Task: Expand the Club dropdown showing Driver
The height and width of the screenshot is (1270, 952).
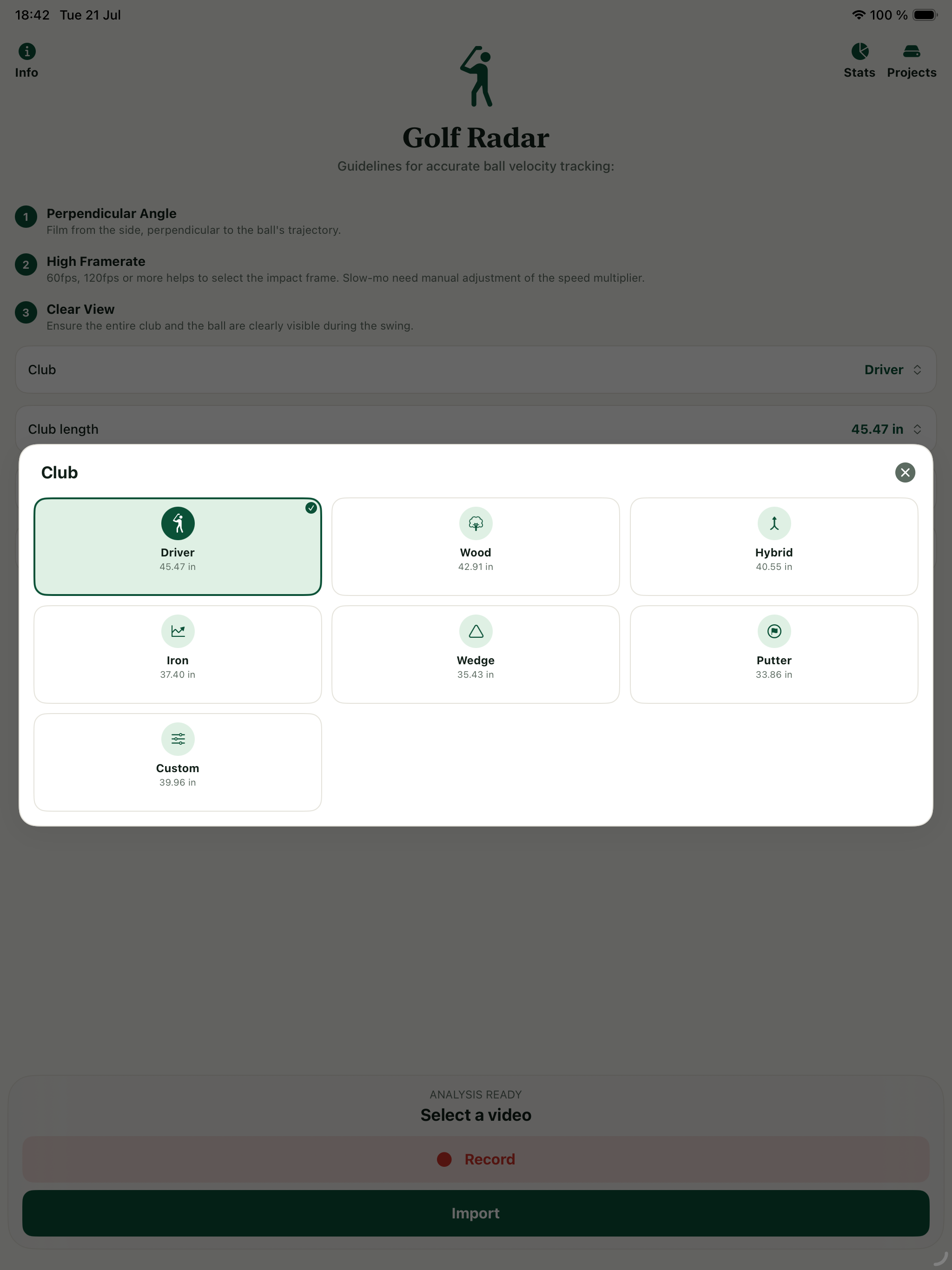Action: [x=476, y=370]
